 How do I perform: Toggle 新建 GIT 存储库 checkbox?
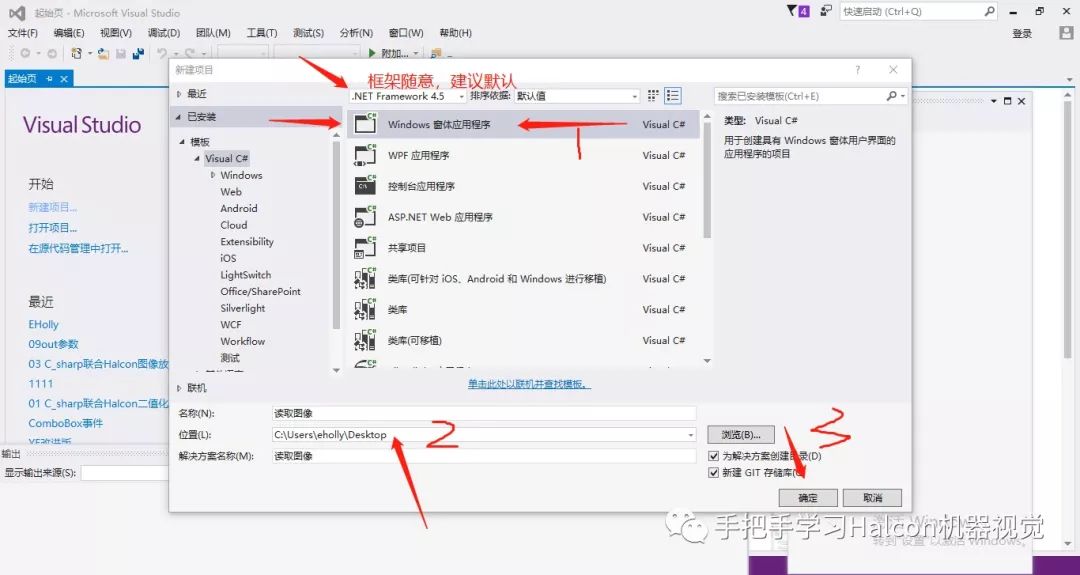pyautogui.click(x=714, y=473)
